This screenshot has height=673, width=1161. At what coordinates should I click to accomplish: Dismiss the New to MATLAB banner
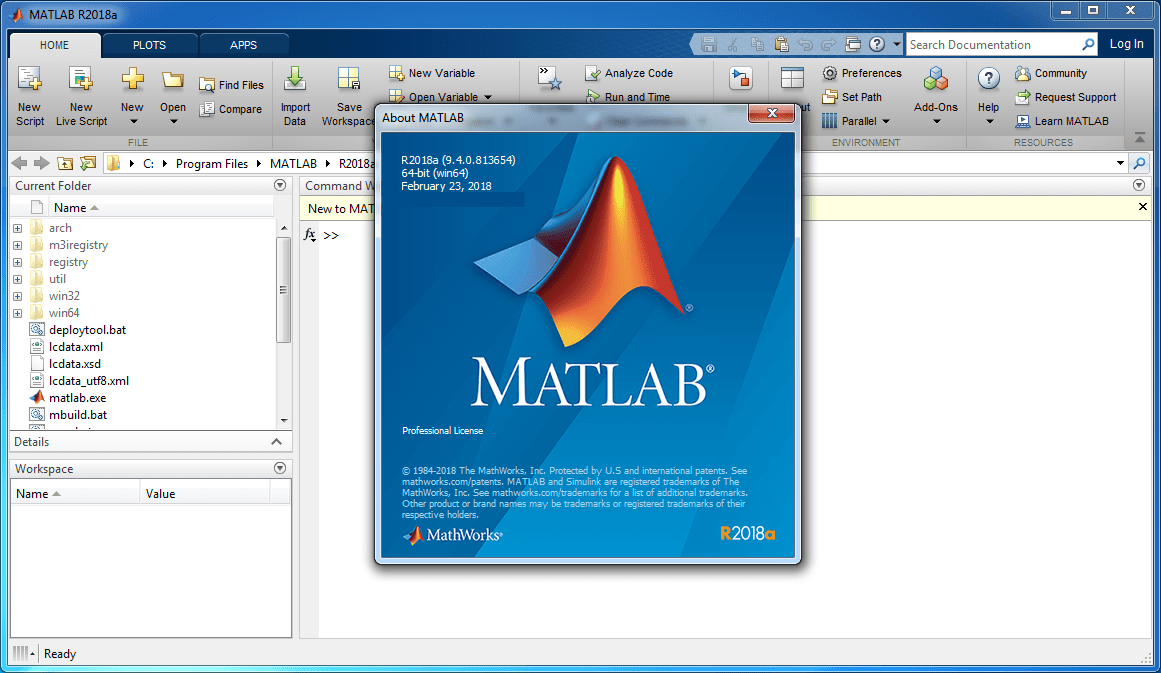coord(1142,207)
